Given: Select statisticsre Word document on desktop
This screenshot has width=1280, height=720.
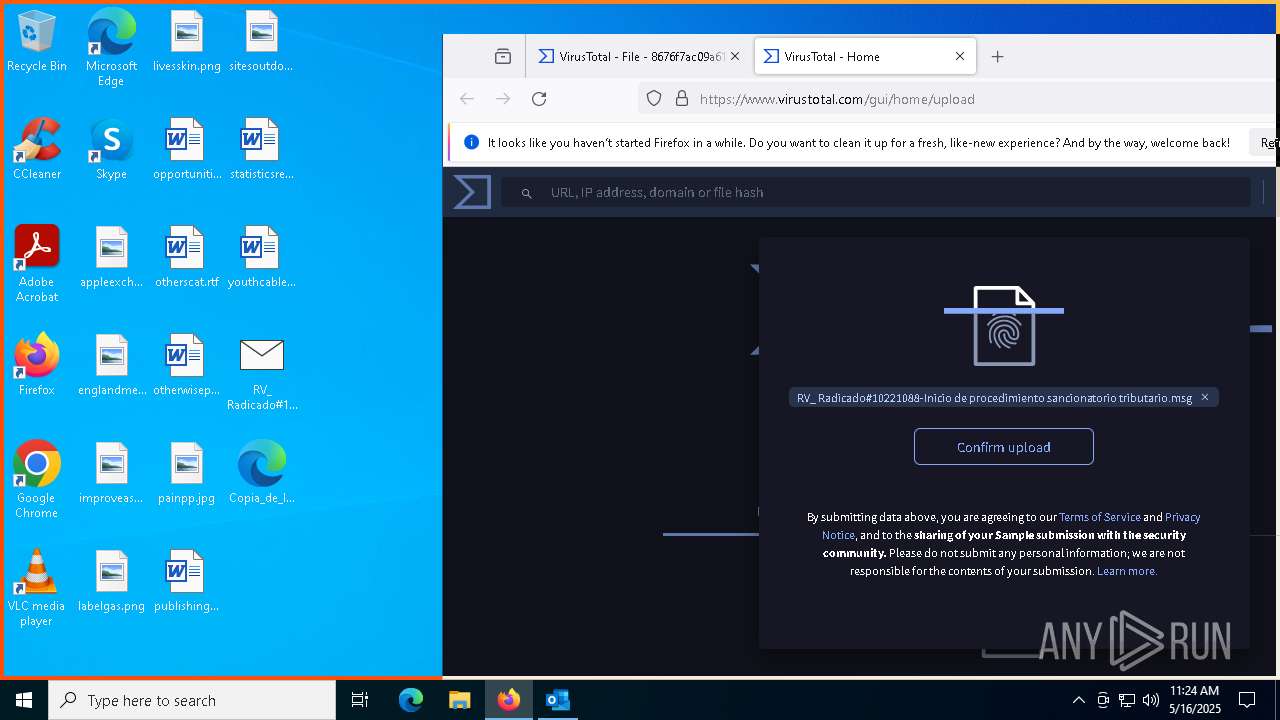Looking at the screenshot, I should (x=261, y=150).
